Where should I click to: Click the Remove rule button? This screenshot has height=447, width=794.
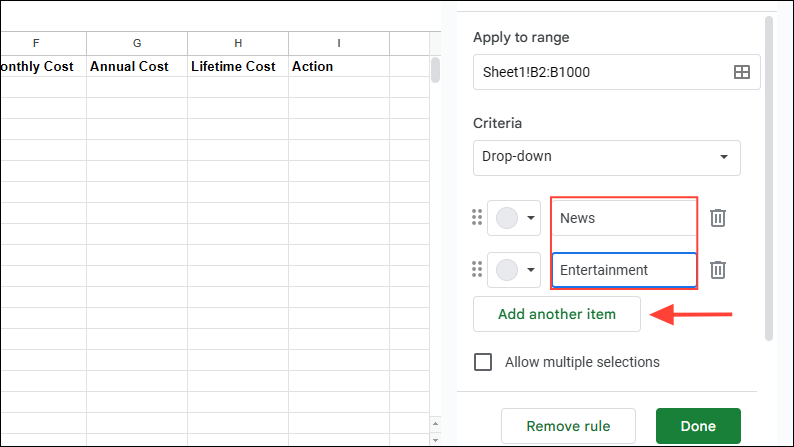[568, 426]
